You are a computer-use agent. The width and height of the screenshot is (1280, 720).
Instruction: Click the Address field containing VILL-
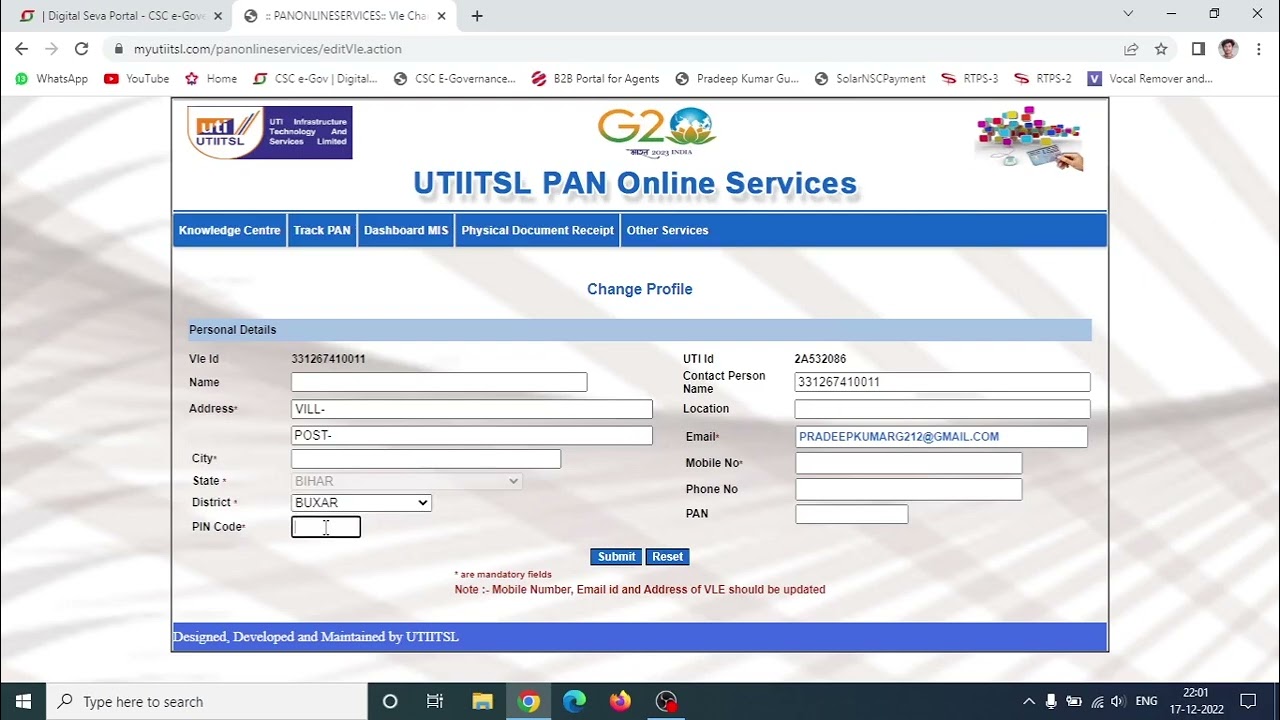(472, 409)
